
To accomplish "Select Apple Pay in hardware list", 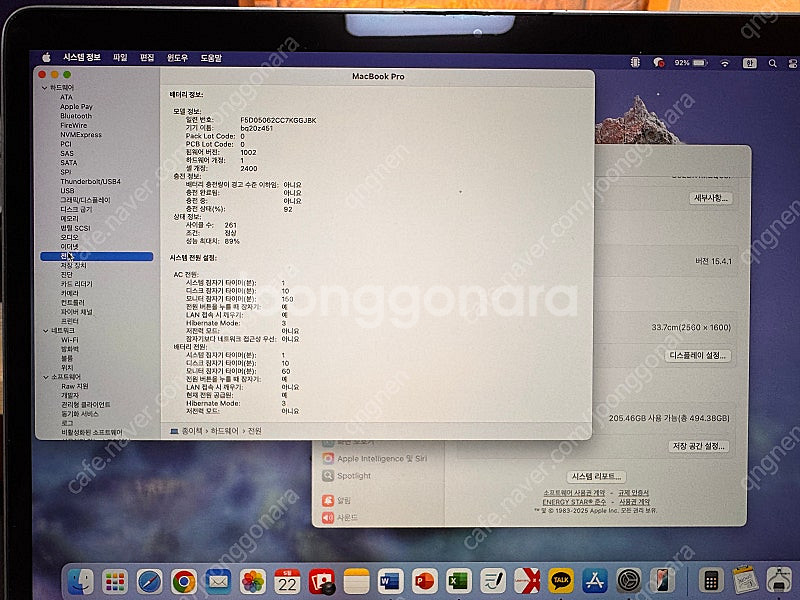I will click(x=76, y=107).
